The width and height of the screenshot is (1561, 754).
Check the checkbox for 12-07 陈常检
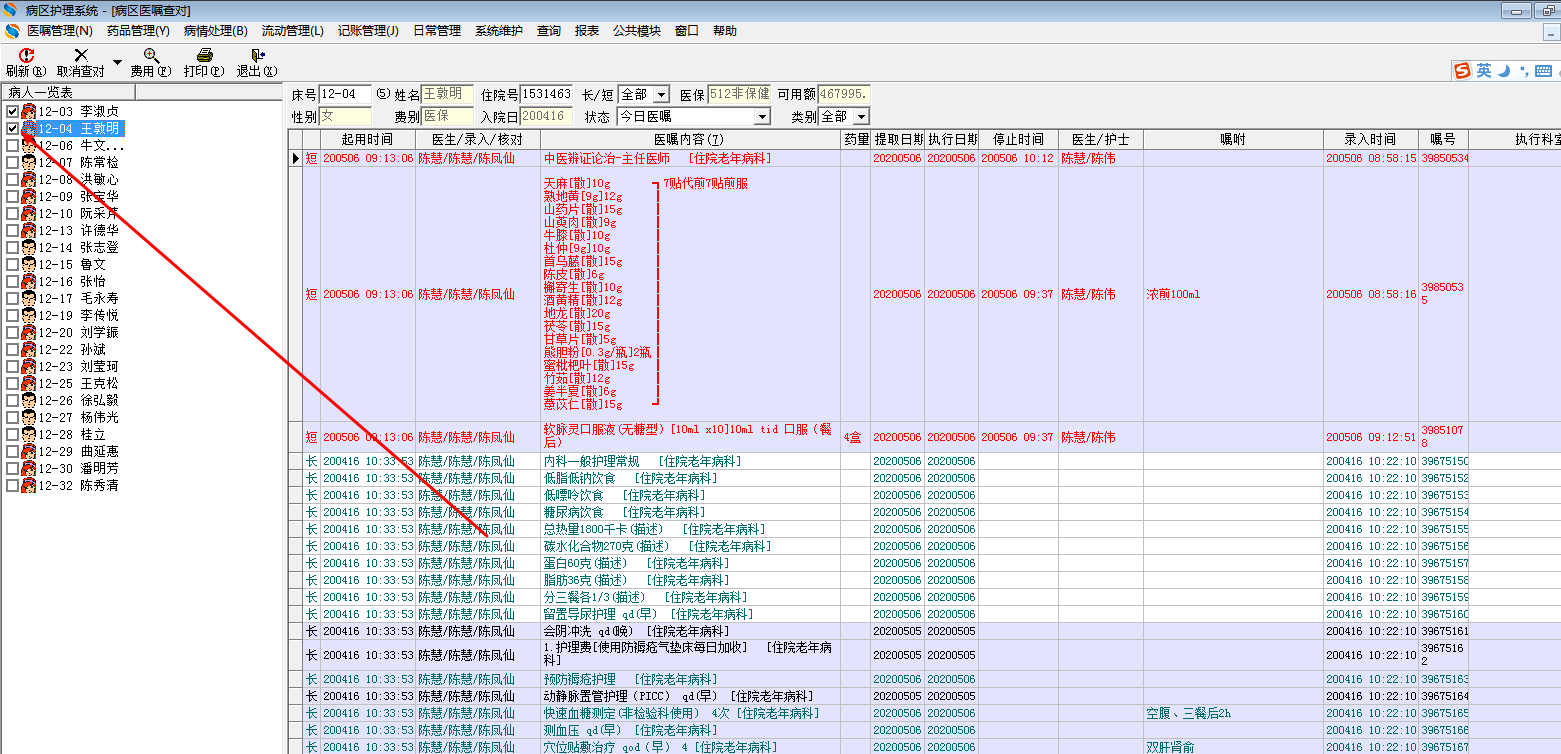tap(12, 162)
